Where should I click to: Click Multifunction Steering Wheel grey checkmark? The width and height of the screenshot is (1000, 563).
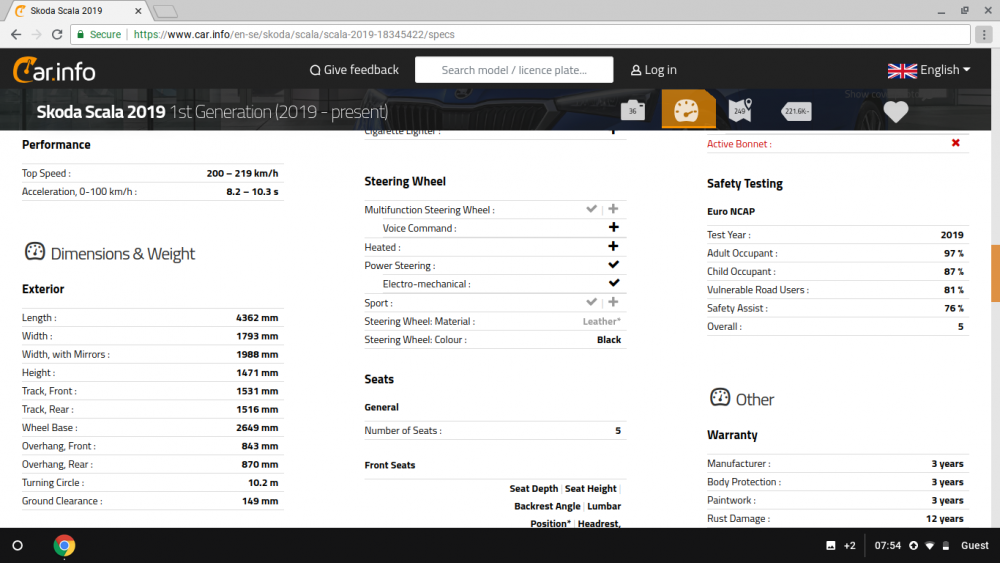point(591,208)
